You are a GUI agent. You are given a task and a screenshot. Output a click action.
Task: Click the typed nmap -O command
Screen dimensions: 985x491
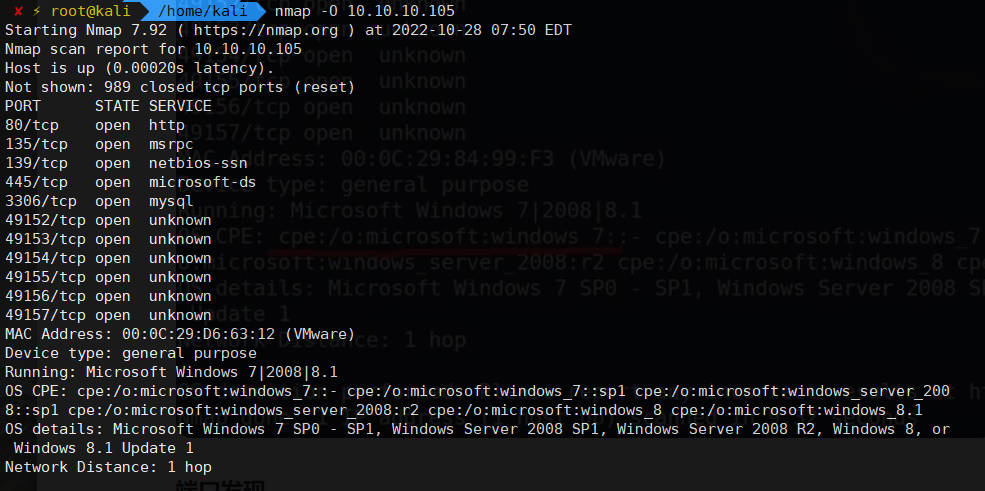[364, 10]
